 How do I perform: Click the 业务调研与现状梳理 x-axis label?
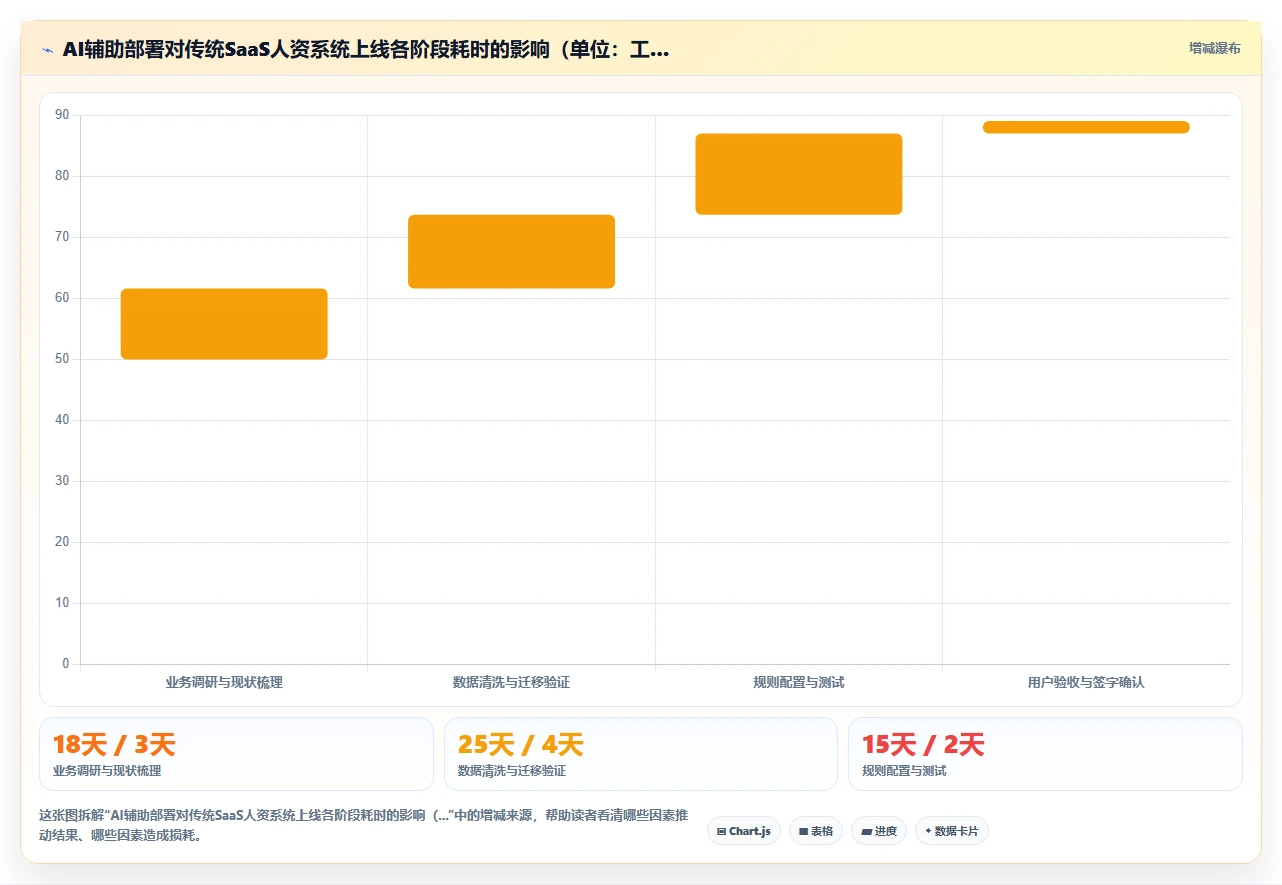(x=224, y=682)
